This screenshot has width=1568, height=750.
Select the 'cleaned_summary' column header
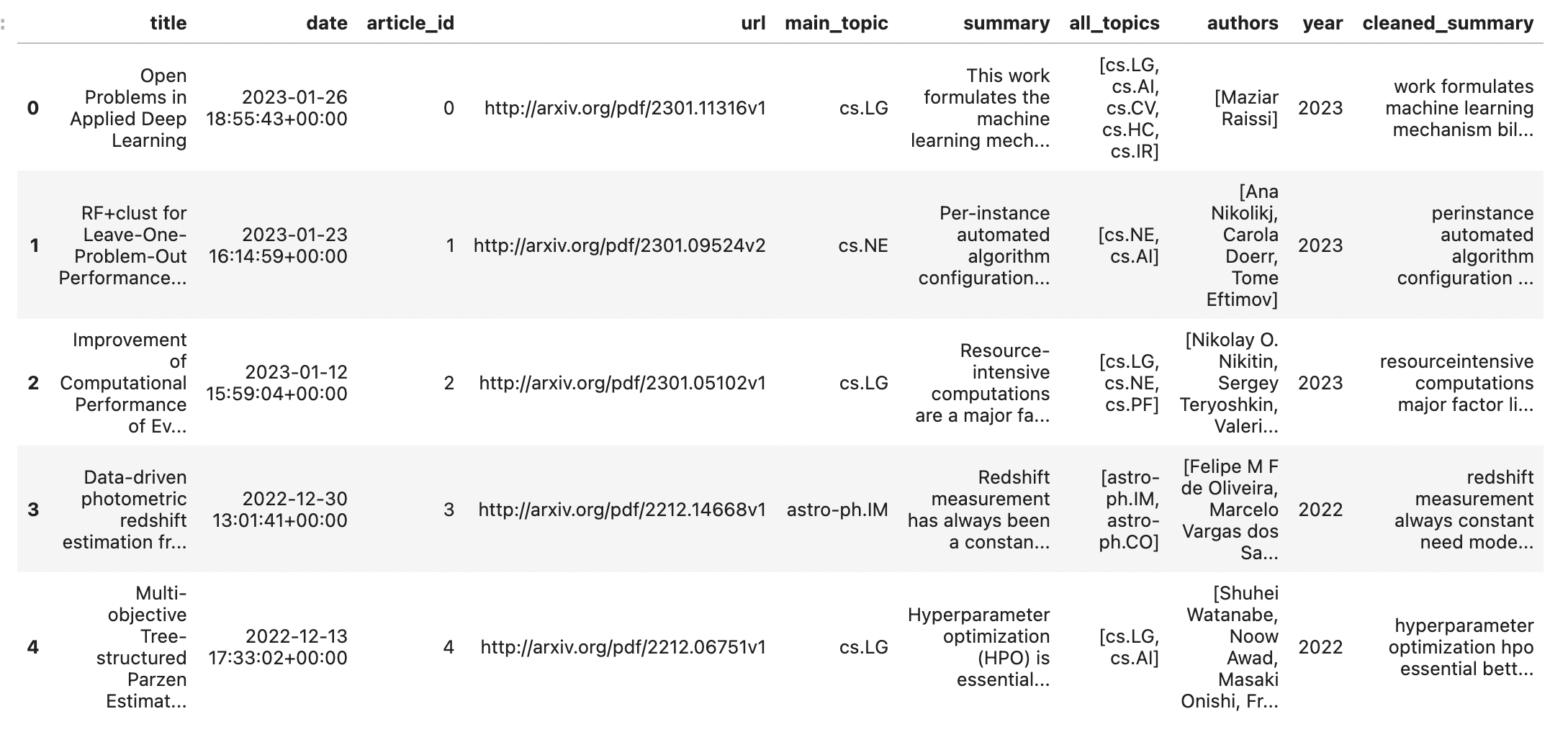tap(1447, 23)
